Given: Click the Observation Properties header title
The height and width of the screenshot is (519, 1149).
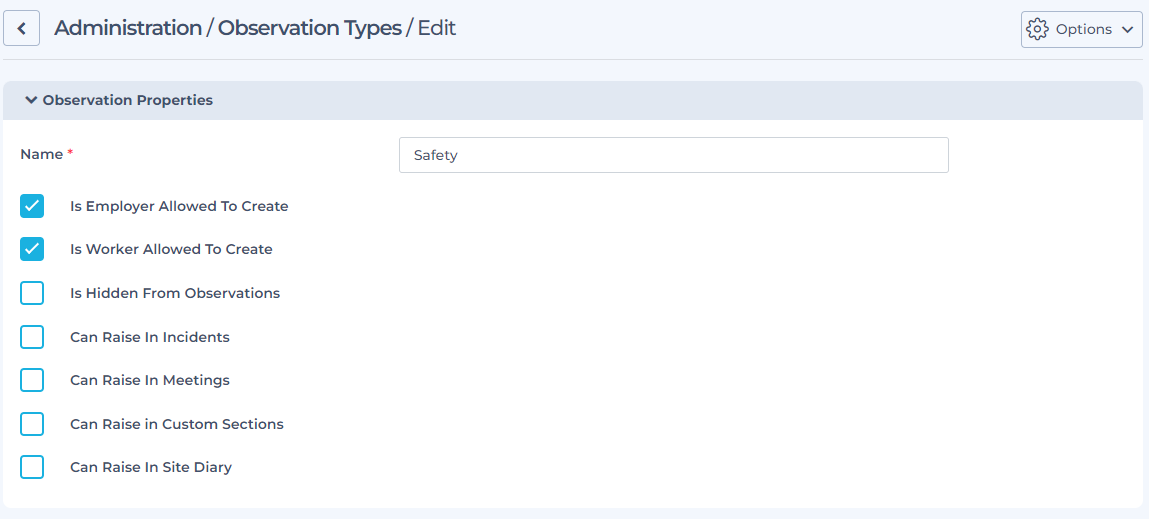Looking at the screenshot, I should 127,100.
